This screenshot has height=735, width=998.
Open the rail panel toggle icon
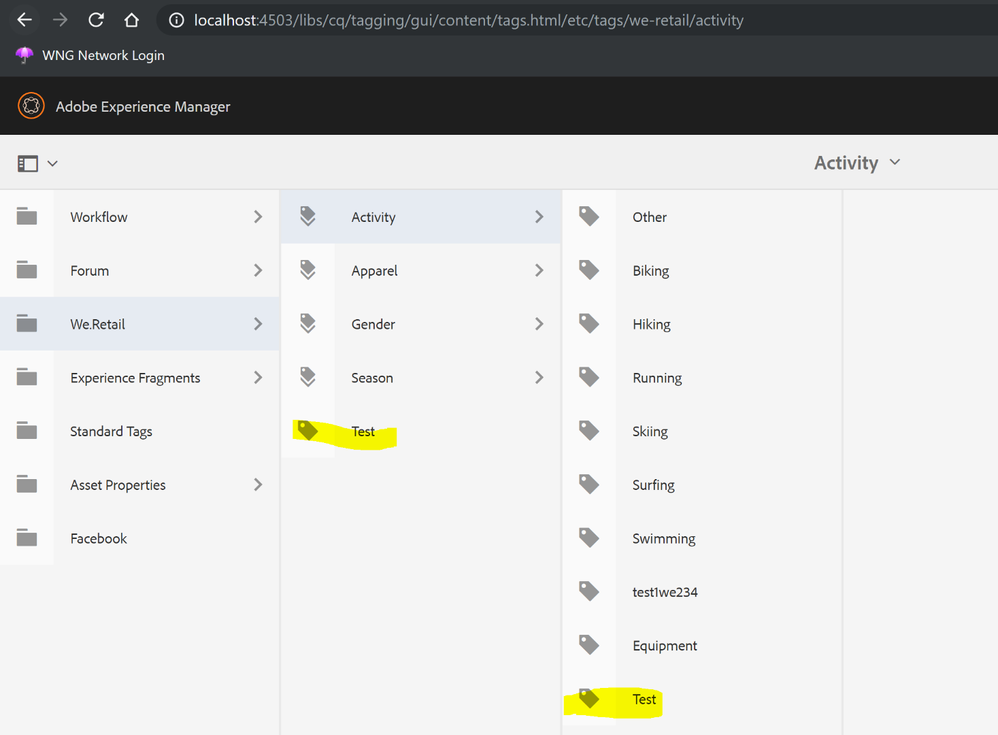tap(28, 163)
